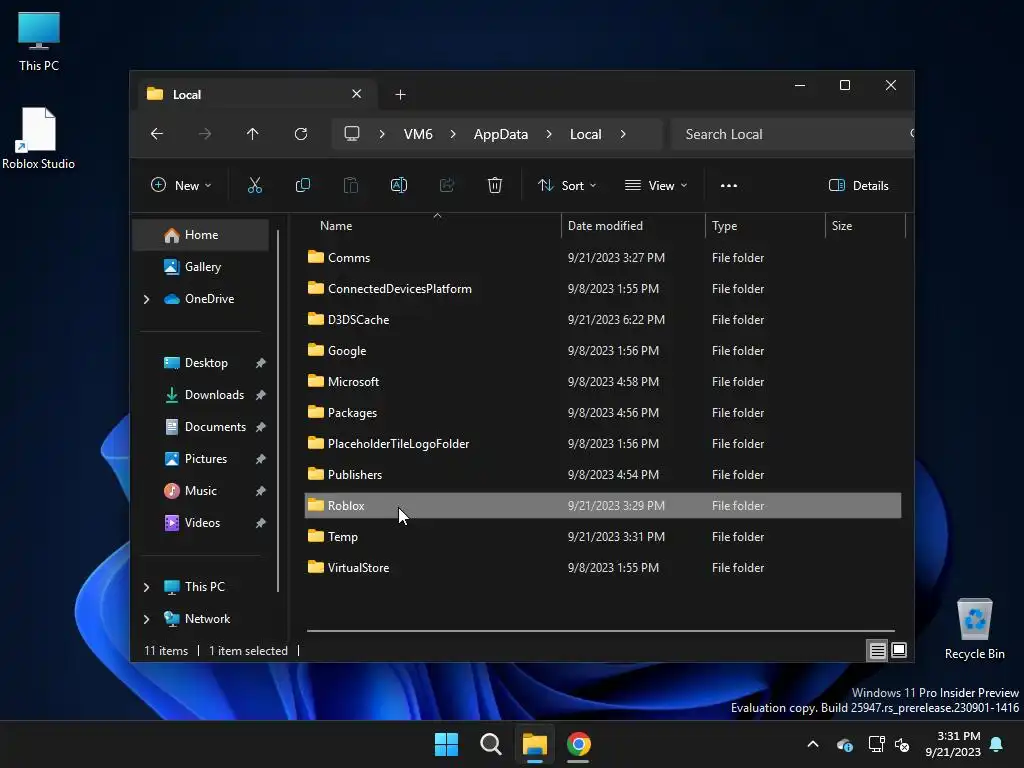Show hidden tray icons chevron

pyautogui.click(x=813, y=744)
